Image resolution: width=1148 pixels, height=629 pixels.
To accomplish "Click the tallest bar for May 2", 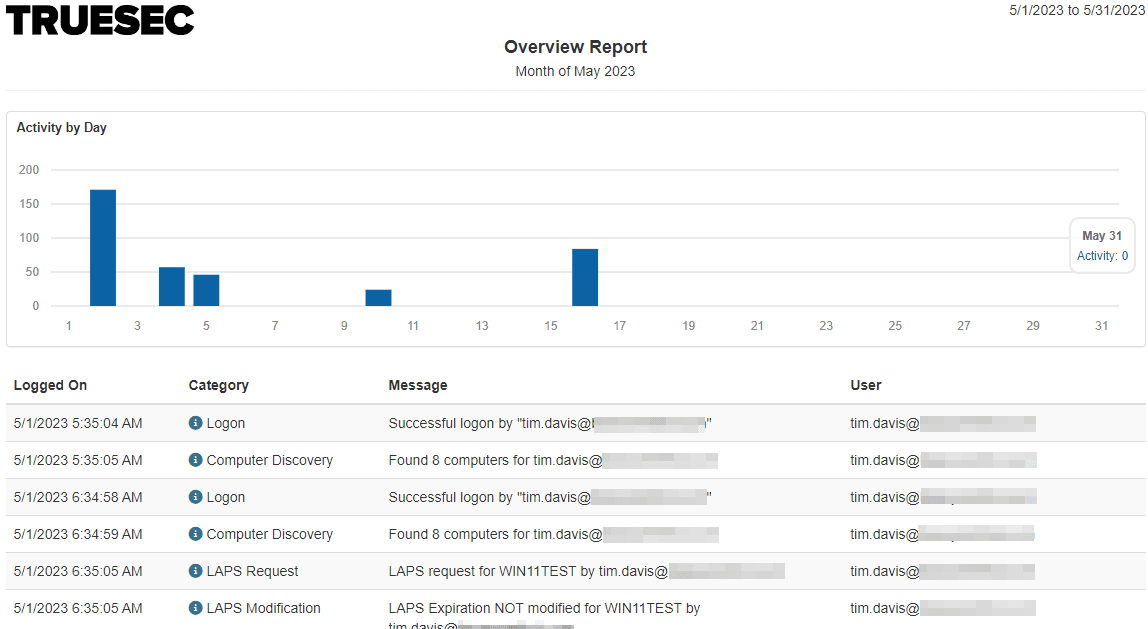I will click(103, 248).
